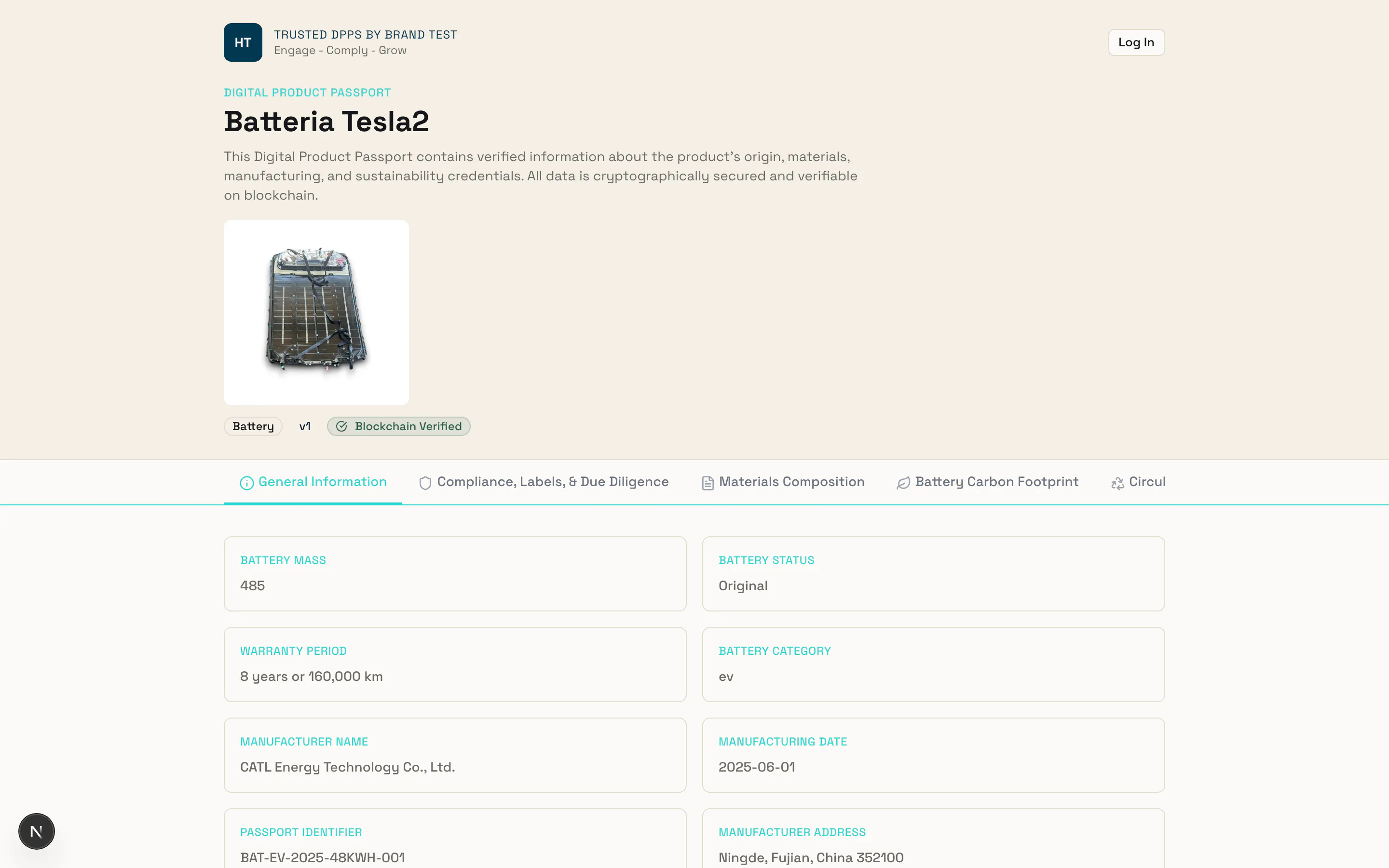
Task: Click the Trusted DPPs by Brand Test title
Action: pyautogui.click(x=366, y=34)
